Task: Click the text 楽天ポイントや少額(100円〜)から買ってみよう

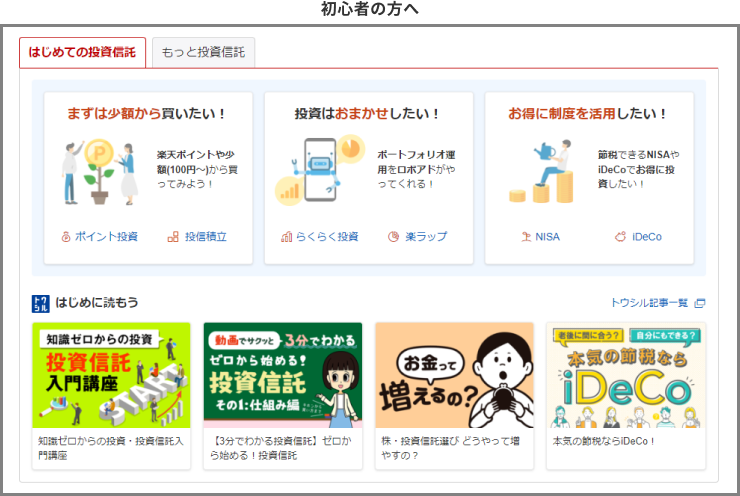Action: [x=197, y=169]
